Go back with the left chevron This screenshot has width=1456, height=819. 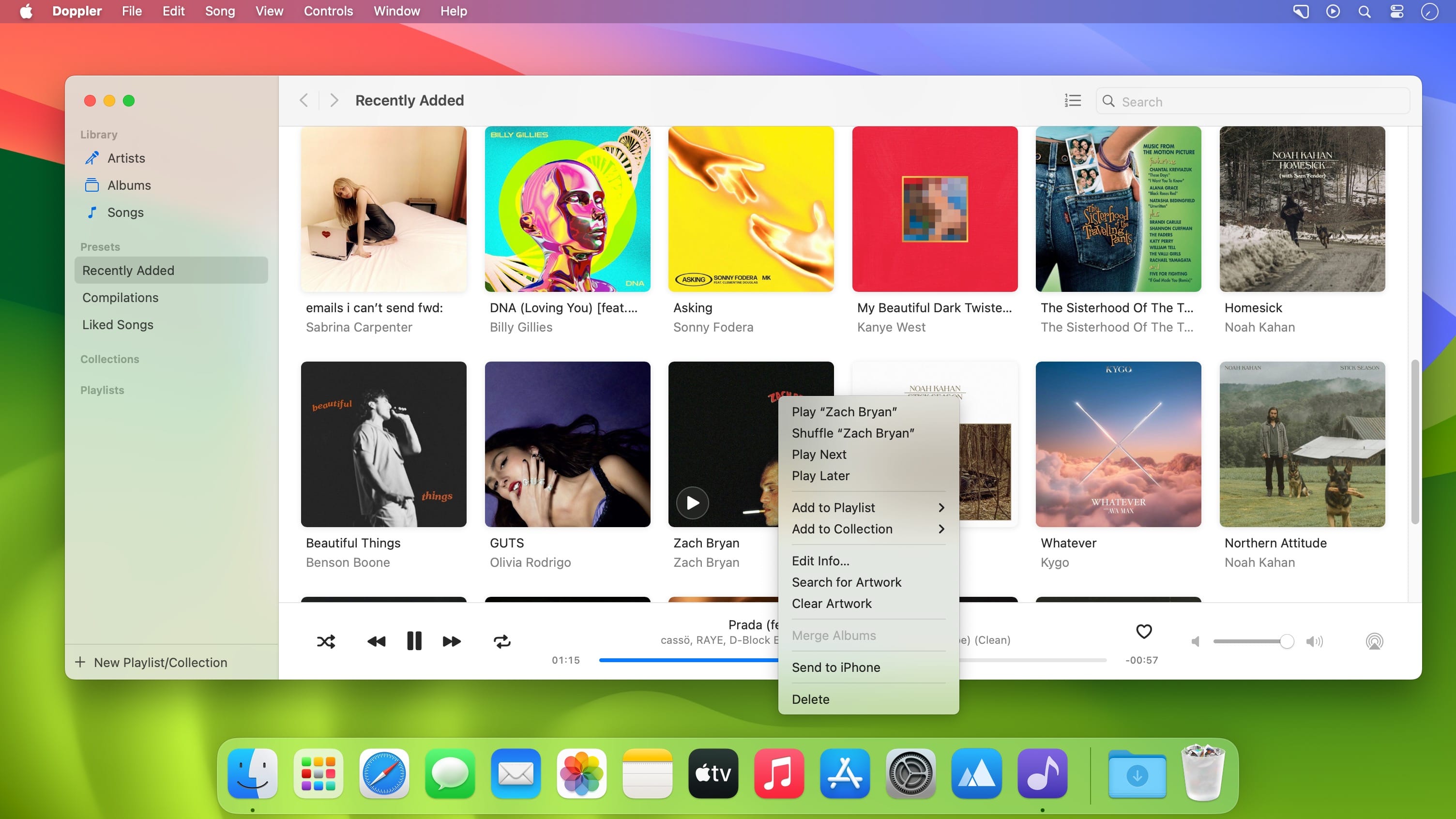(x=303, y=100)
